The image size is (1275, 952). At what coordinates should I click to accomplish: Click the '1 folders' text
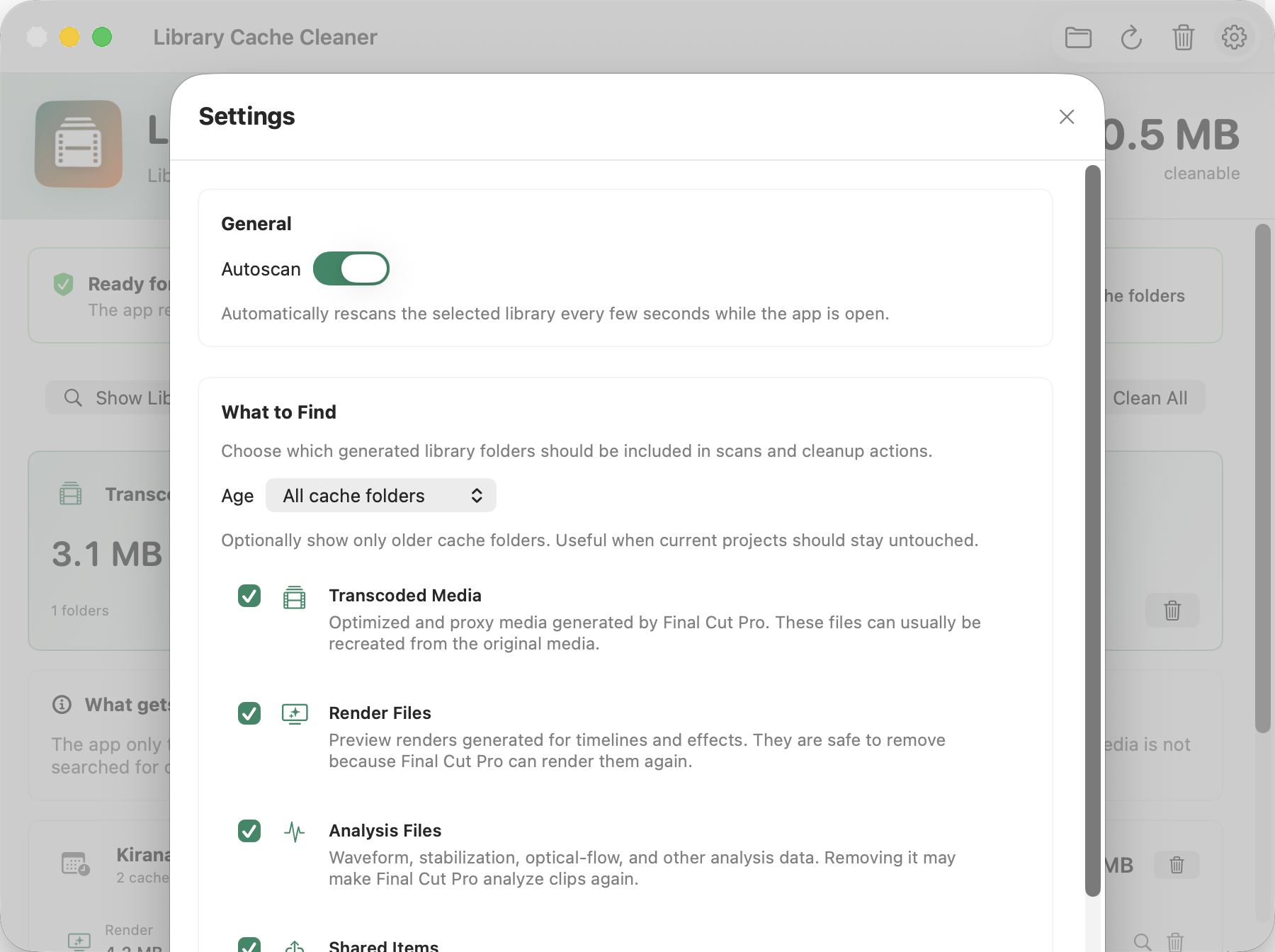click(80, 611)
